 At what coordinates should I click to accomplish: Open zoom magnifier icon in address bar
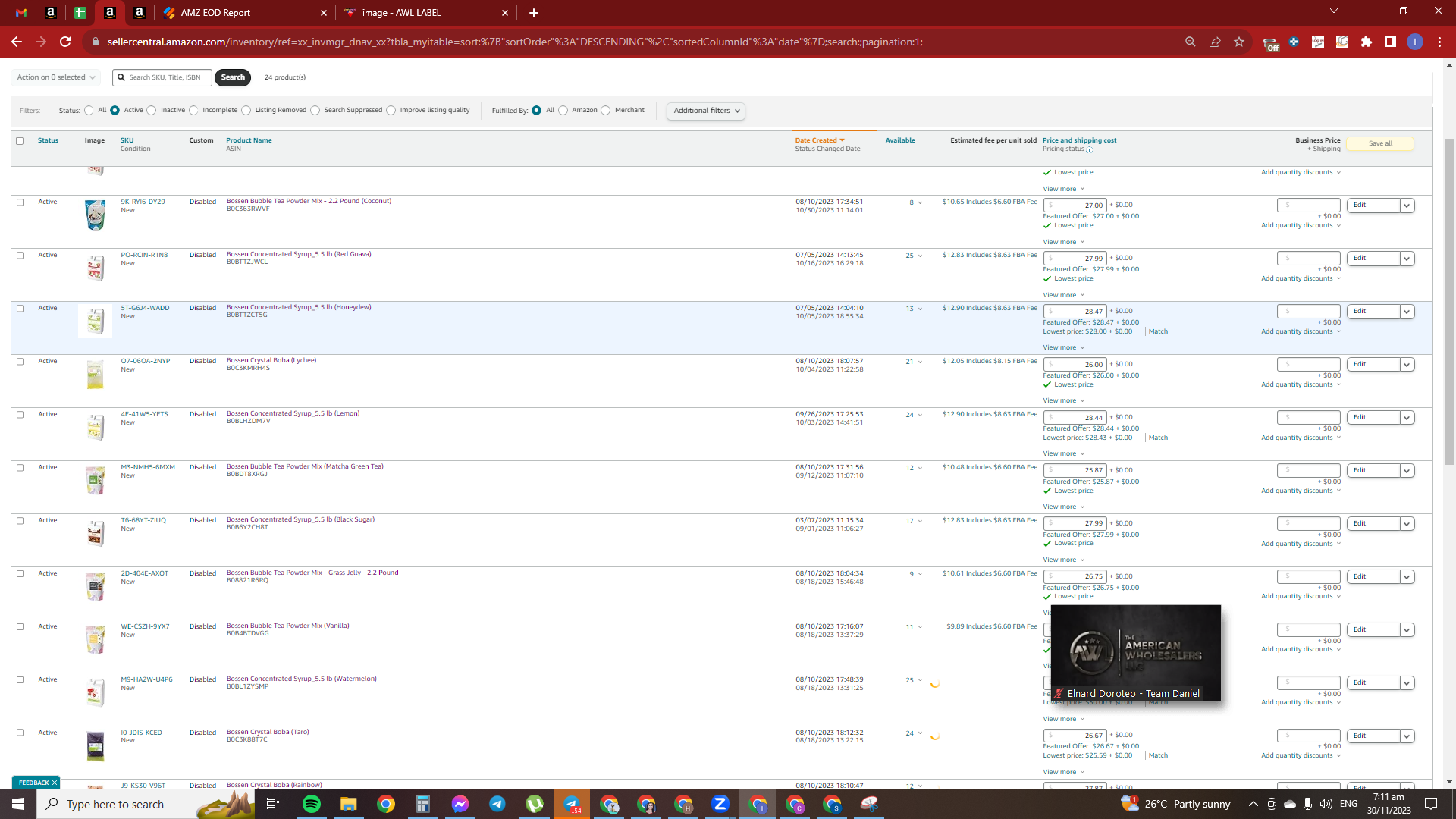1191,42
